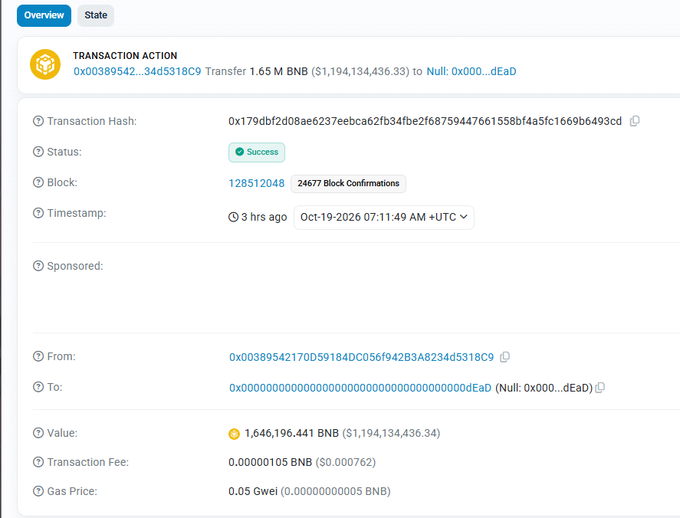This screenshot has width=680, height=518.
Task: Click help icon beside Timestamp
Action: pos(38,213)
